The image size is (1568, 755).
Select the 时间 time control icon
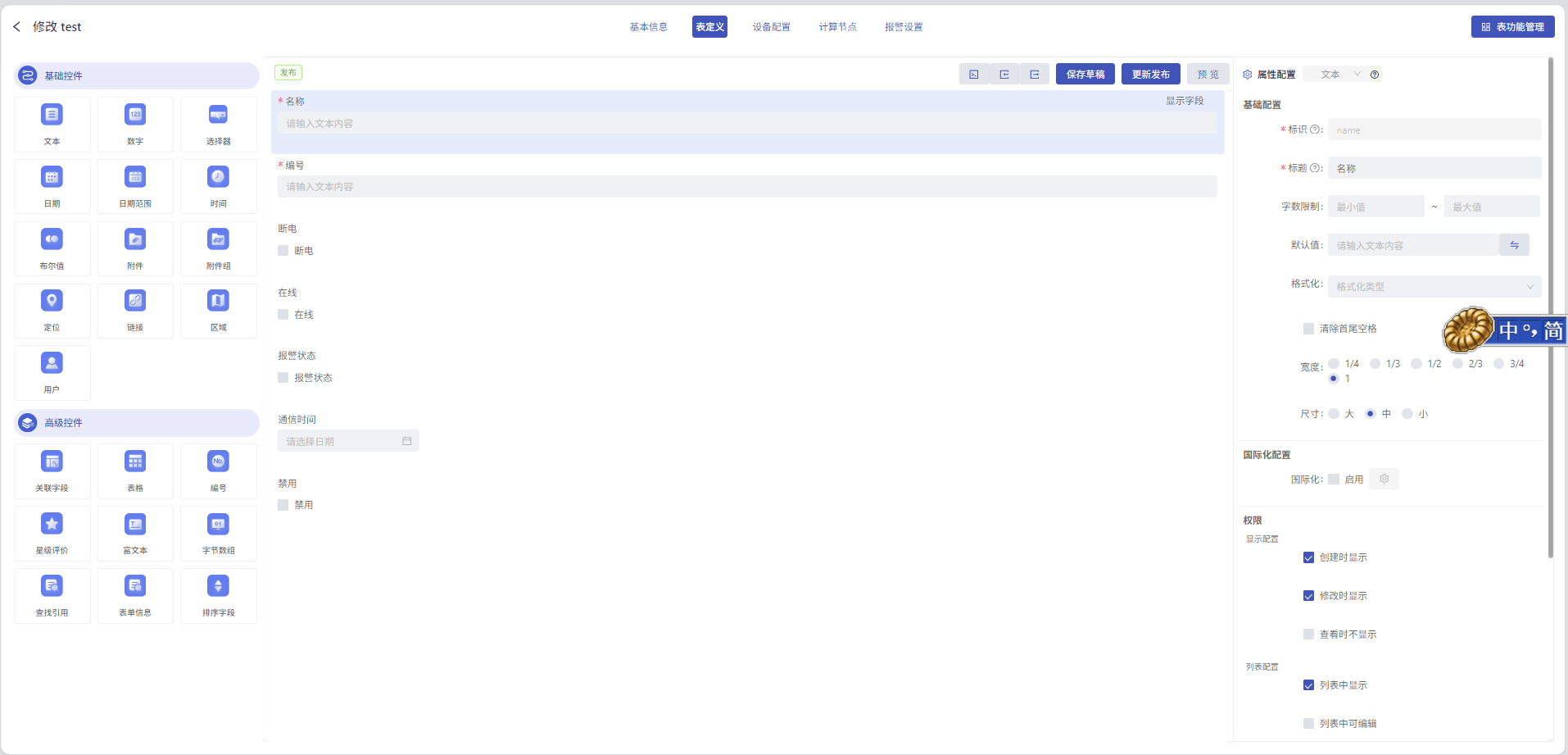click(218, 177)
